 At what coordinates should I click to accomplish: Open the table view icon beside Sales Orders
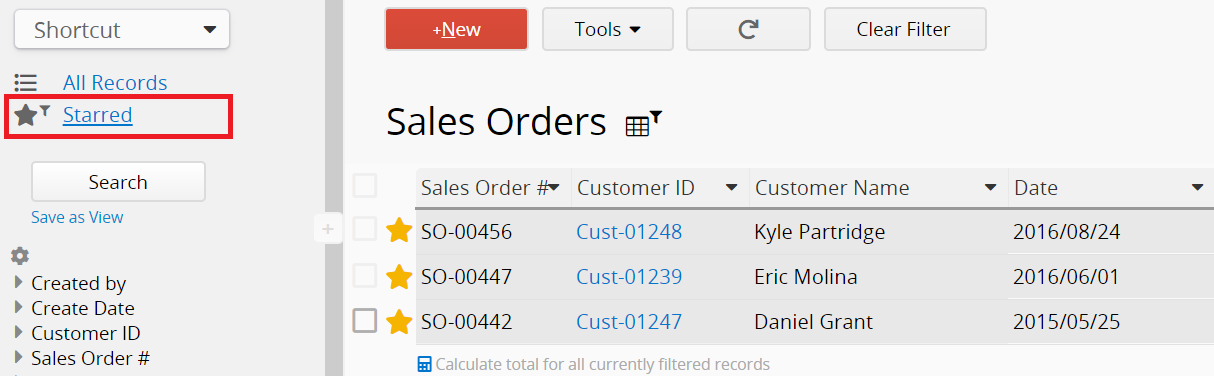pyautogui.click(x=643, y=124)
